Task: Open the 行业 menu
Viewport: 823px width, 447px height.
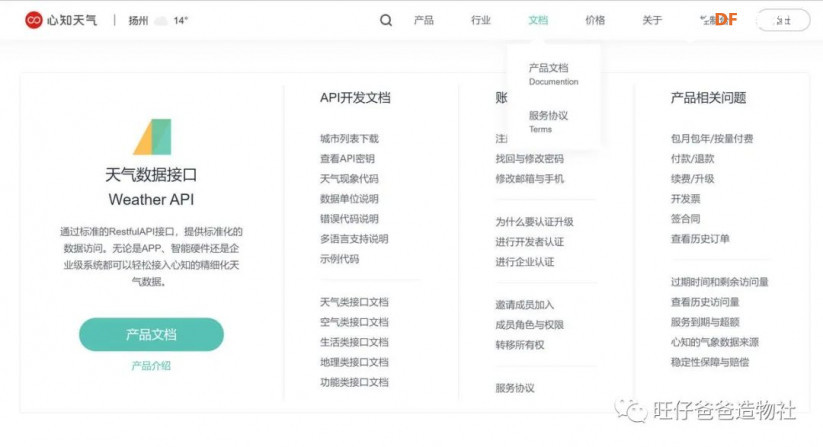Action: click(481, 20)
